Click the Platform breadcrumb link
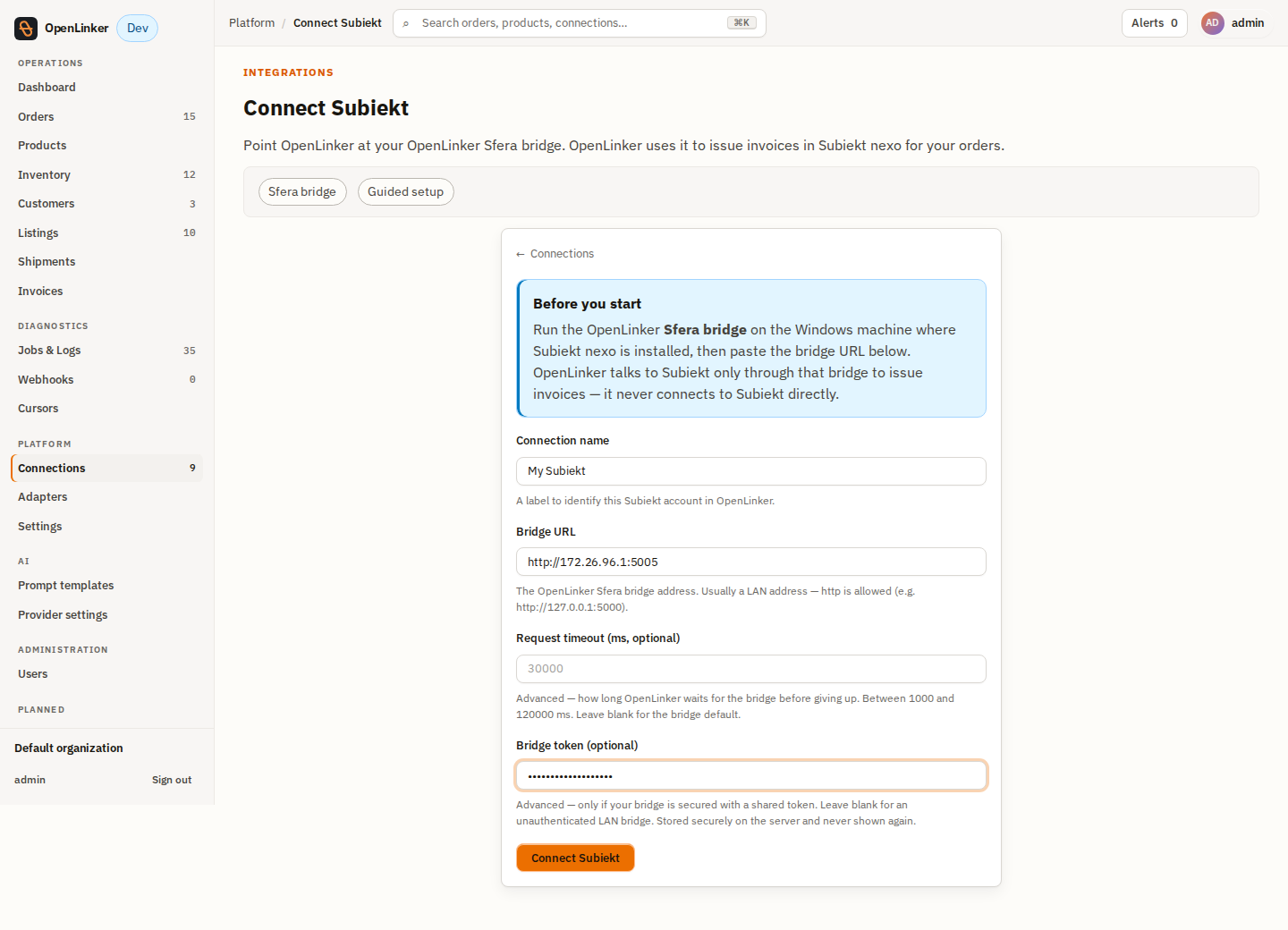The width and height of the screenshot is (1288, 930). point(251,23)
